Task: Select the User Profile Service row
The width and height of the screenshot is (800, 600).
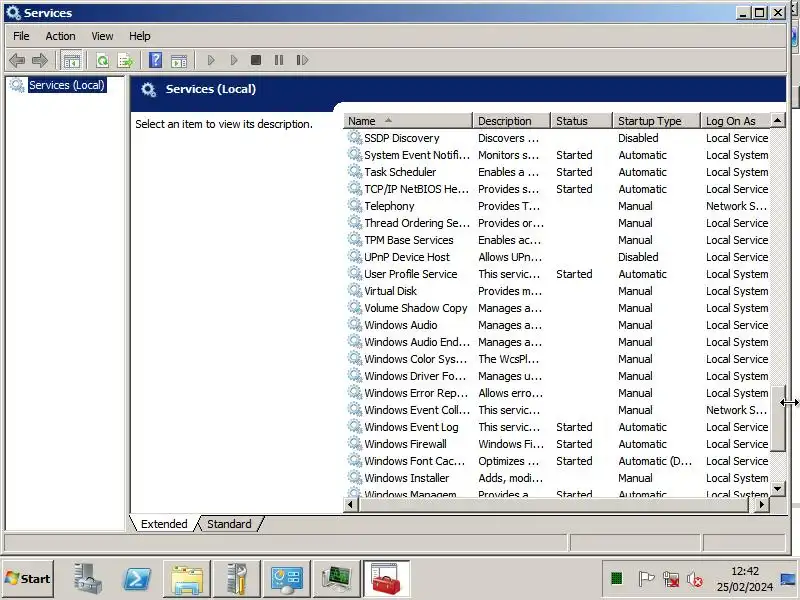Action: (x=558, y=274)
